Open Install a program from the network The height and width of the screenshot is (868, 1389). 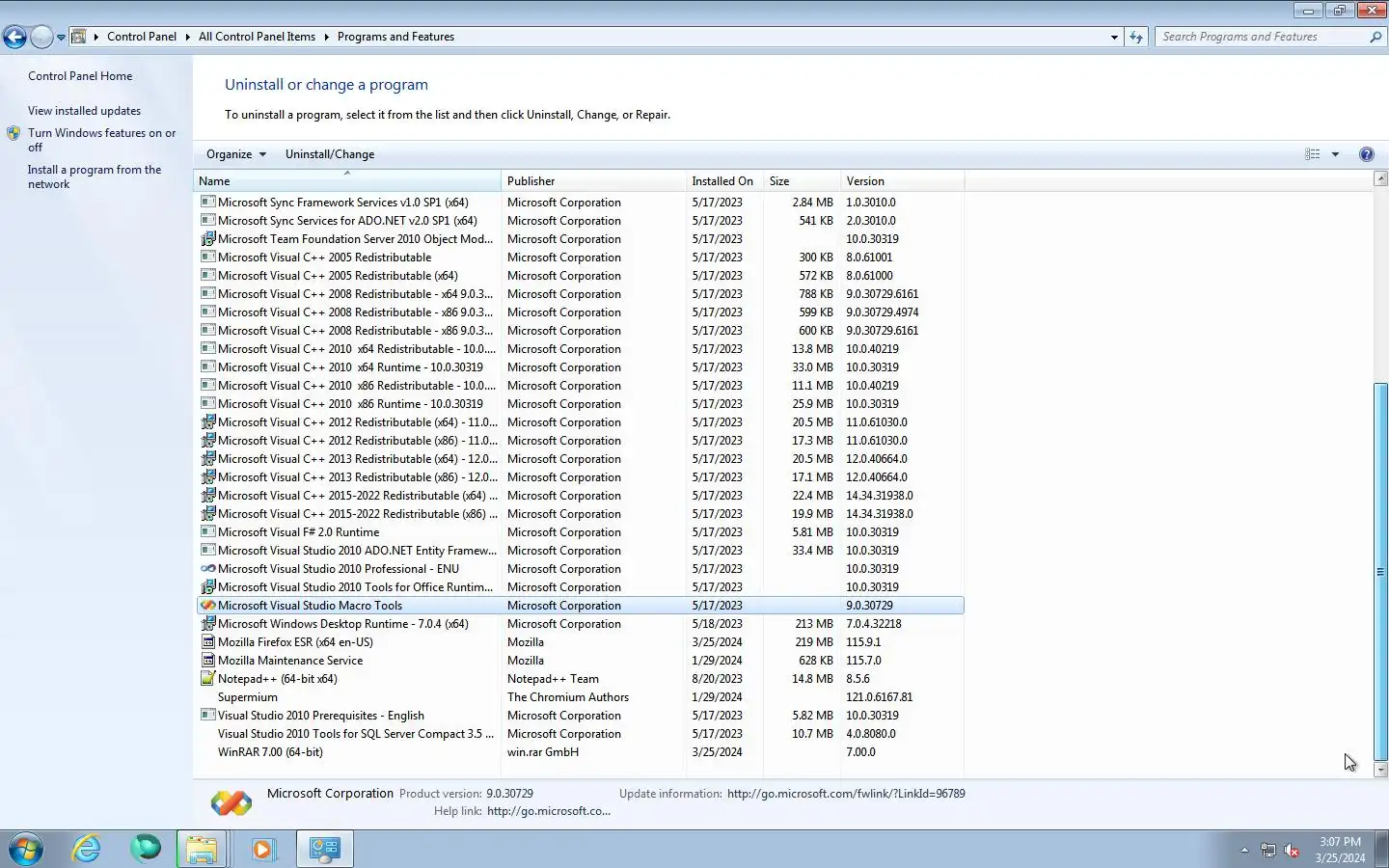[x=95, y=176]
